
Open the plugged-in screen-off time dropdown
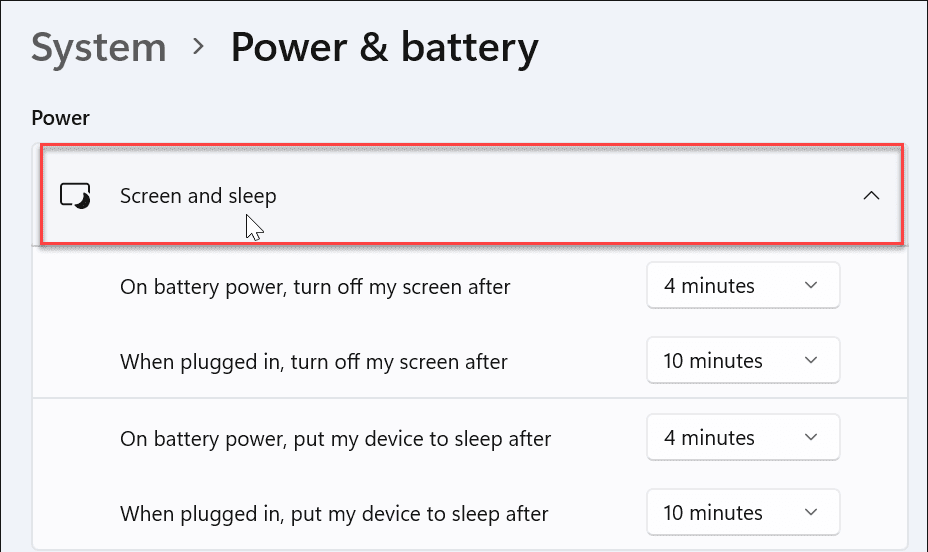(742, 361)
